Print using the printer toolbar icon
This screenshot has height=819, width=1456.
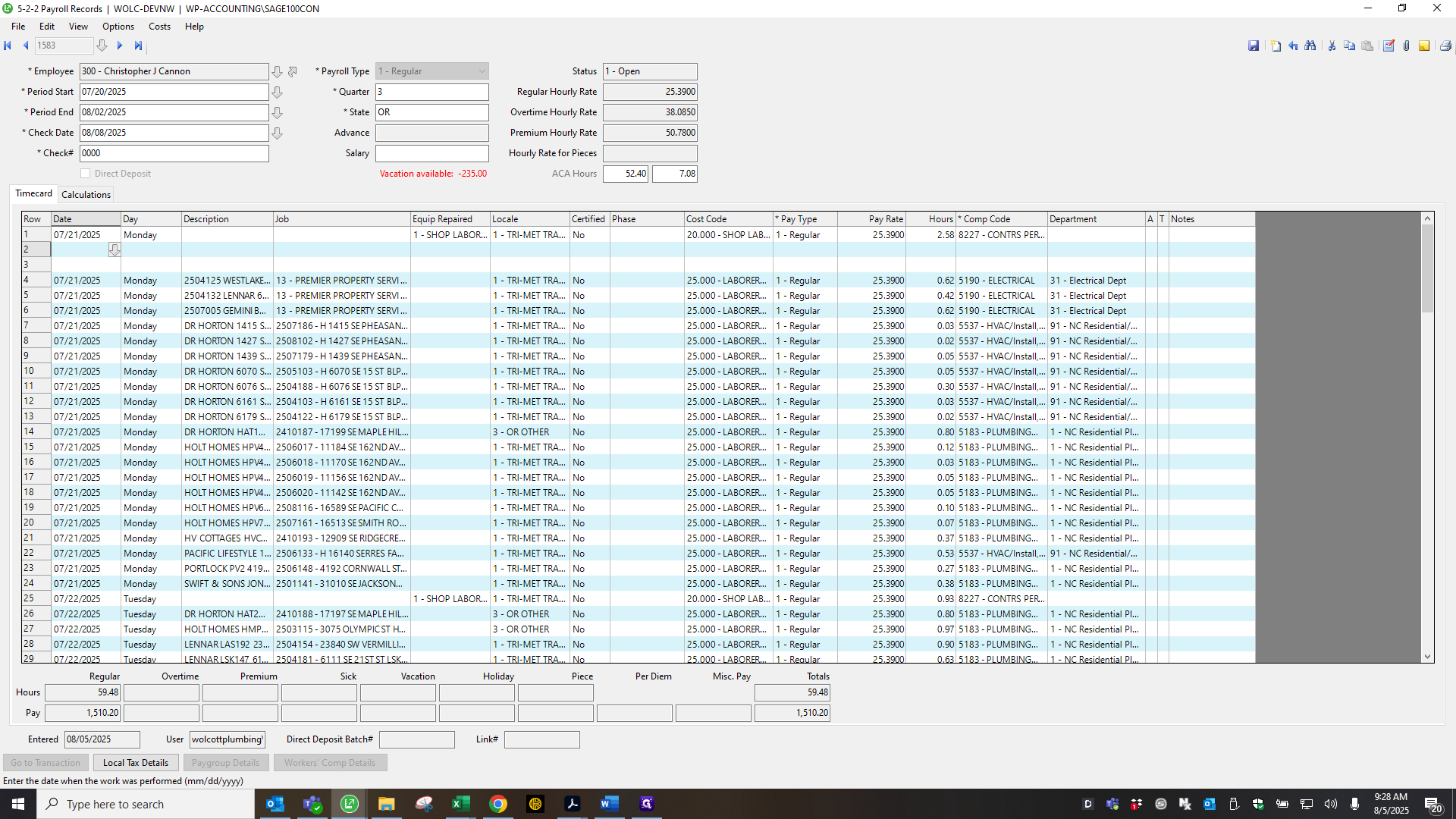pos(1445,45)
